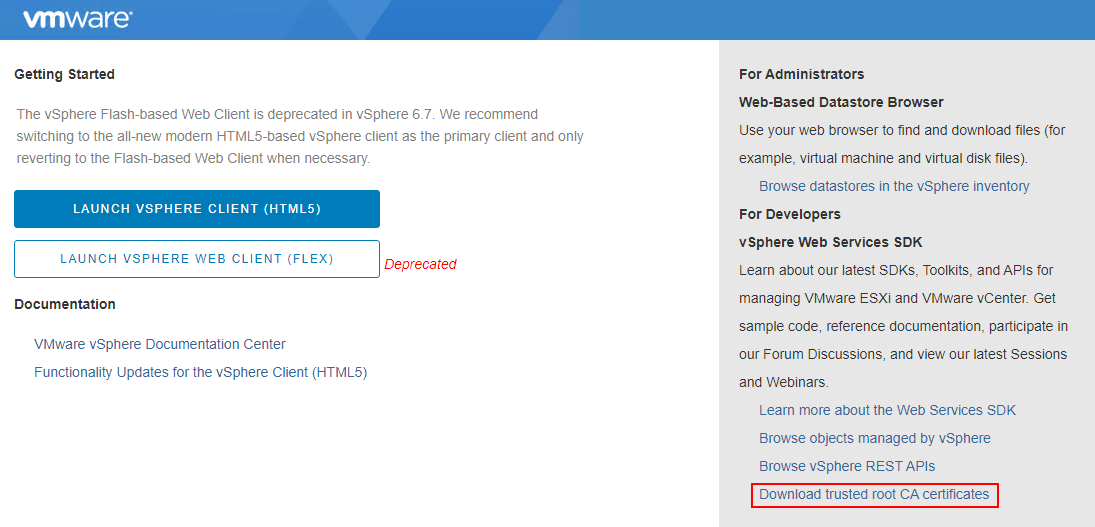Launch the vSphere Web Client (FLEX)
Image resolution: width=1095 pixels, height=527 pixels.
click(x=197, y=259)
